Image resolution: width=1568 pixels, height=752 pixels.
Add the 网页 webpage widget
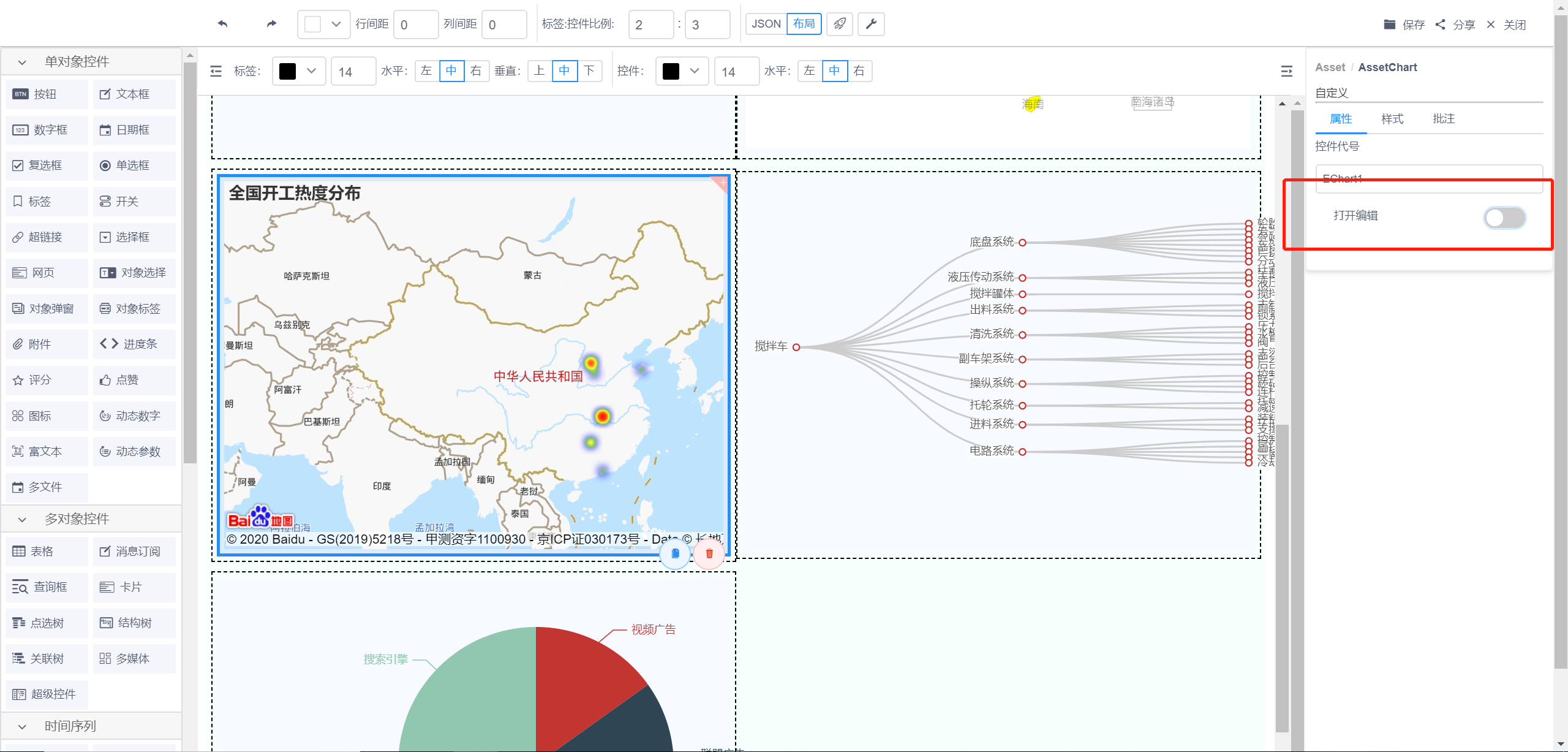click(47, 273)
